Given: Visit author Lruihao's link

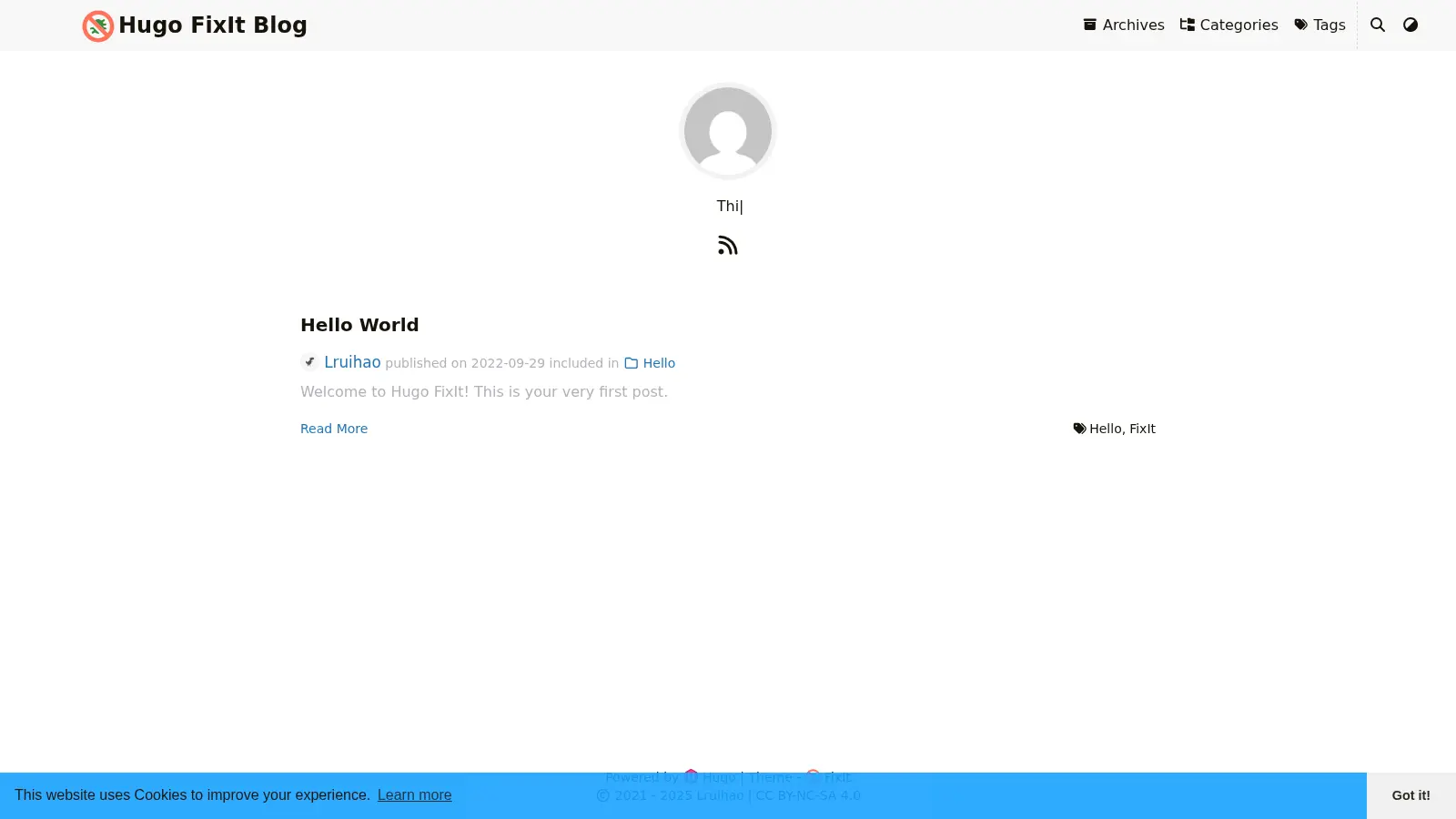Looking at the screenshot, I should click(352, 362).
